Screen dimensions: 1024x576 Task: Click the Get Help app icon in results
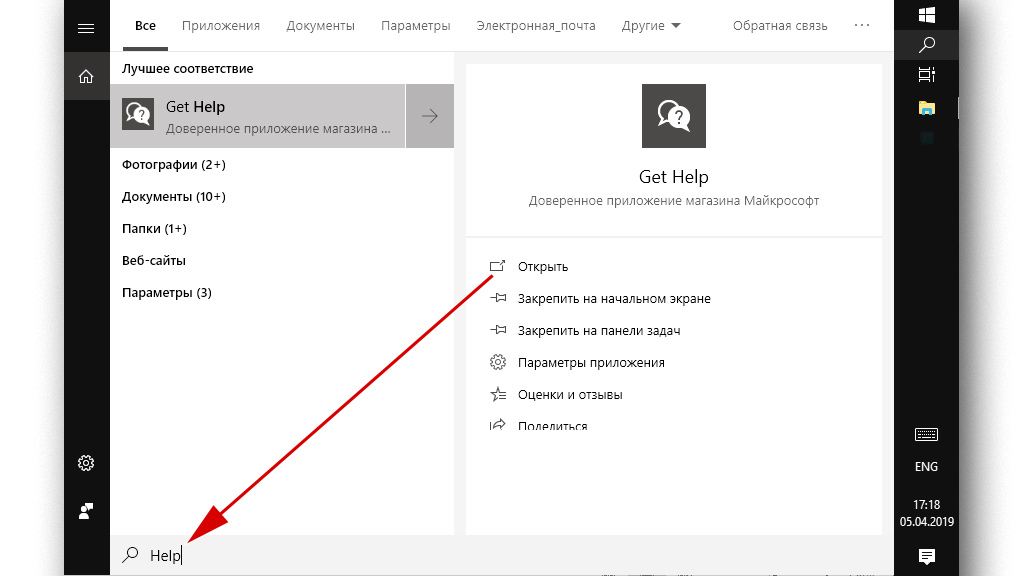coord(138,114)
